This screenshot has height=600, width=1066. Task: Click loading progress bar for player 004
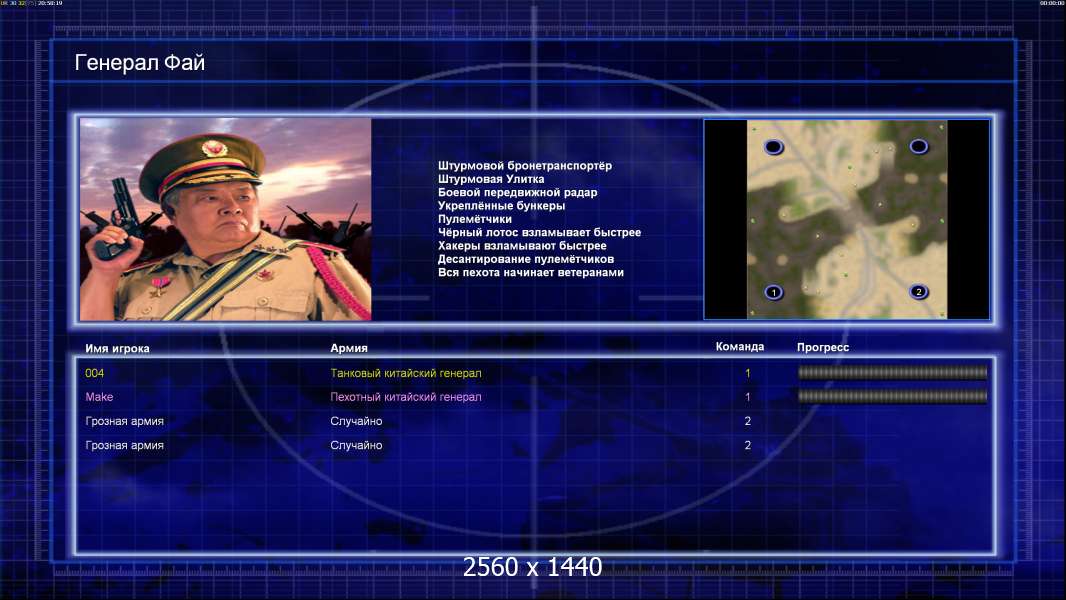(892, 372)
